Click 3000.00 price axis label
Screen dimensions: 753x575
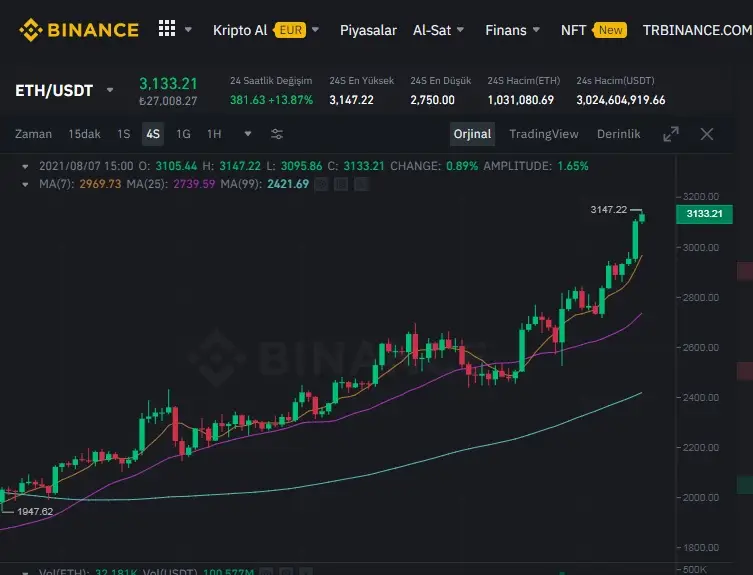click(701, 247)
